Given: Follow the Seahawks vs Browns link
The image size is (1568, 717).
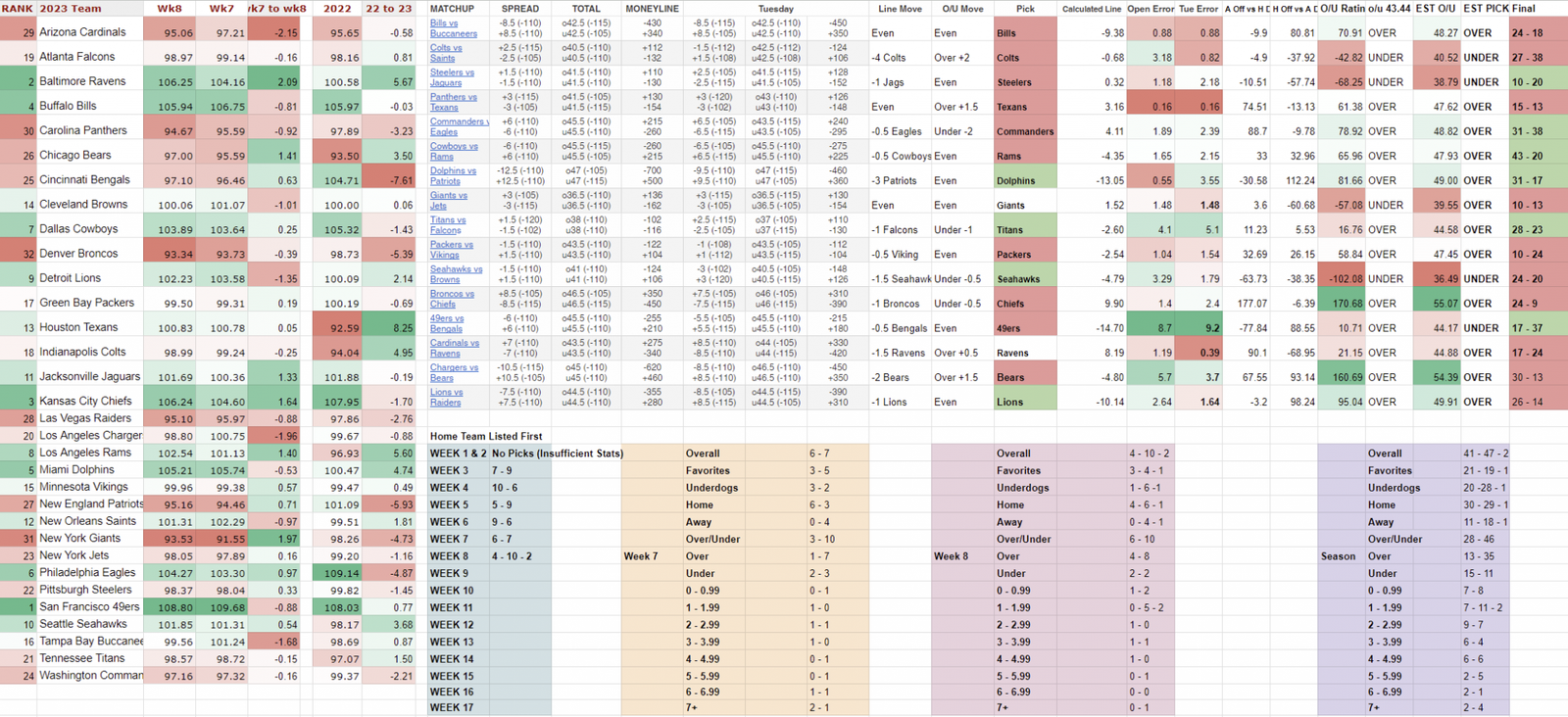Looking at the screenshot, I should tap(456, 274).
